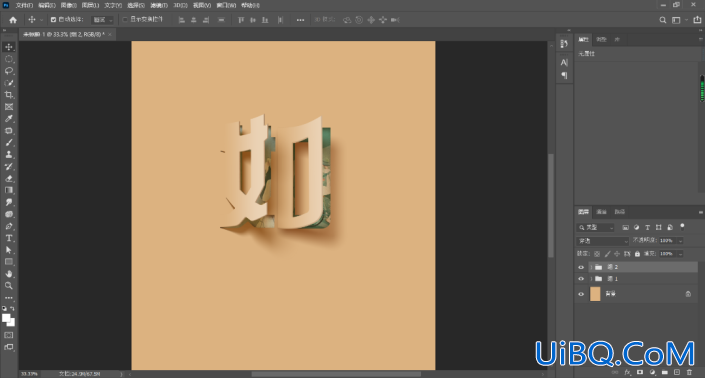Screen dimensions: 705x378
Task: Switch to the Channels tab
Action: (601, 212)
